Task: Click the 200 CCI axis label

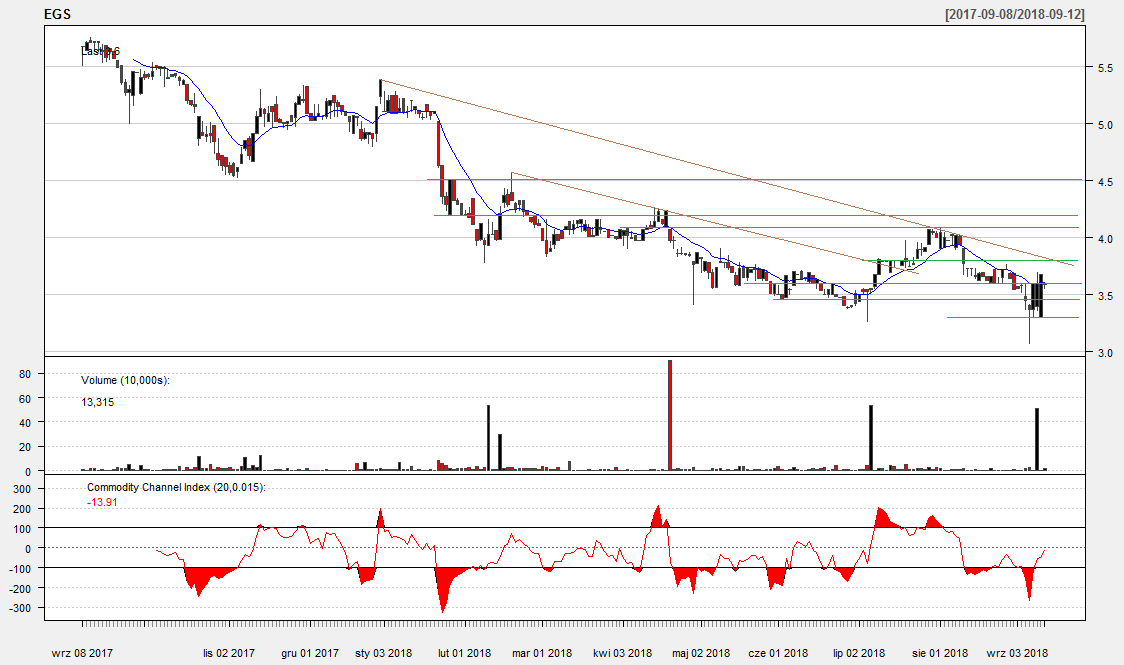Action: click(x=23, y=509)
